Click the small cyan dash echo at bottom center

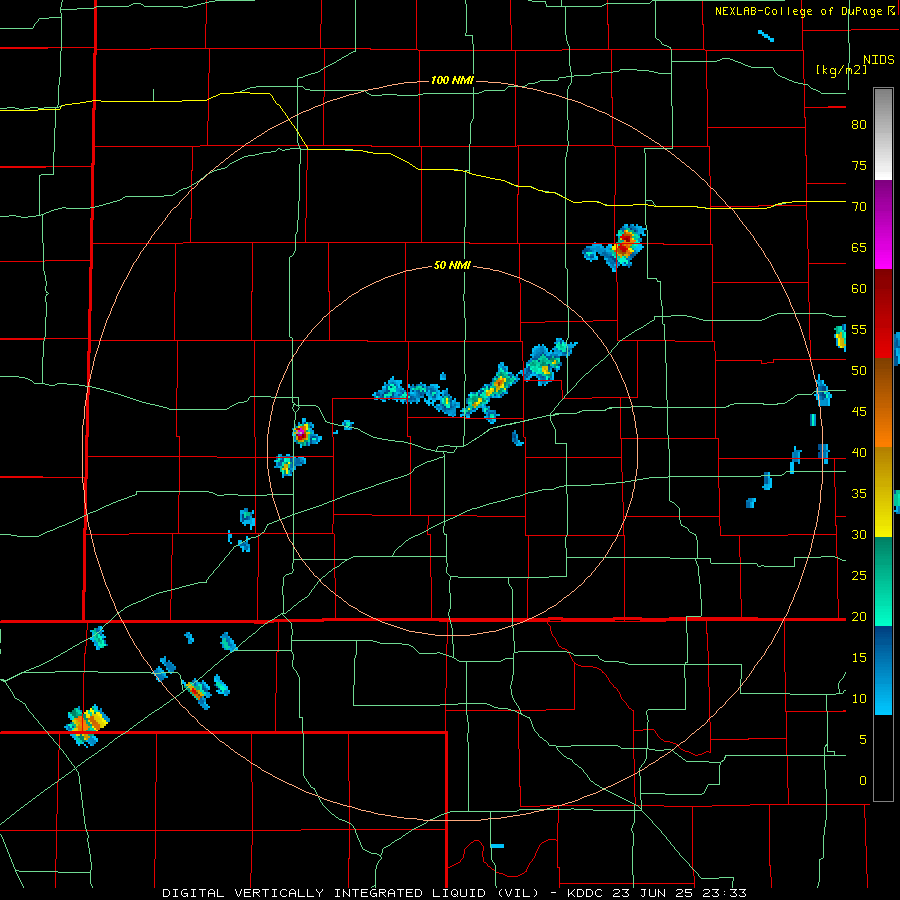(x=497, y=845)
